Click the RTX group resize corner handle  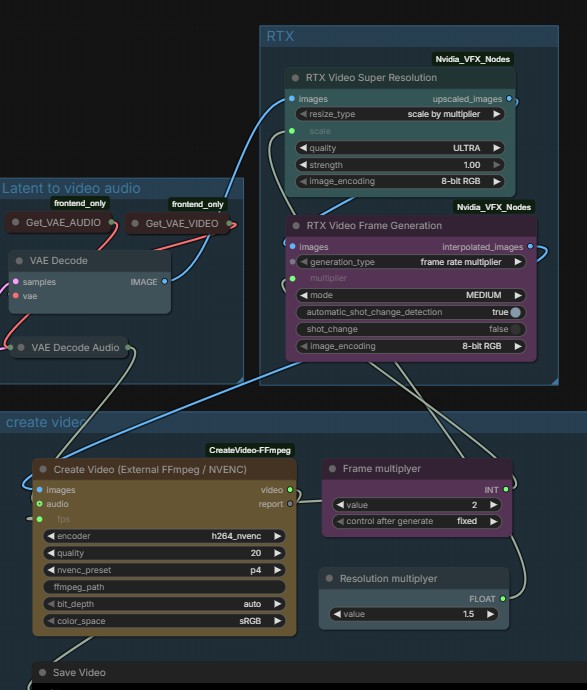pyautogui.click(x=554, y=381)
